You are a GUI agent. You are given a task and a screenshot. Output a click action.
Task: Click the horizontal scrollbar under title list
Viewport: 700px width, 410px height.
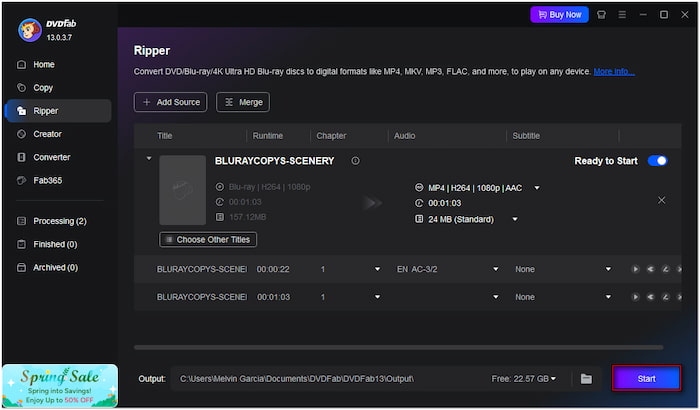pyautogui.click(x=399, y=347)
